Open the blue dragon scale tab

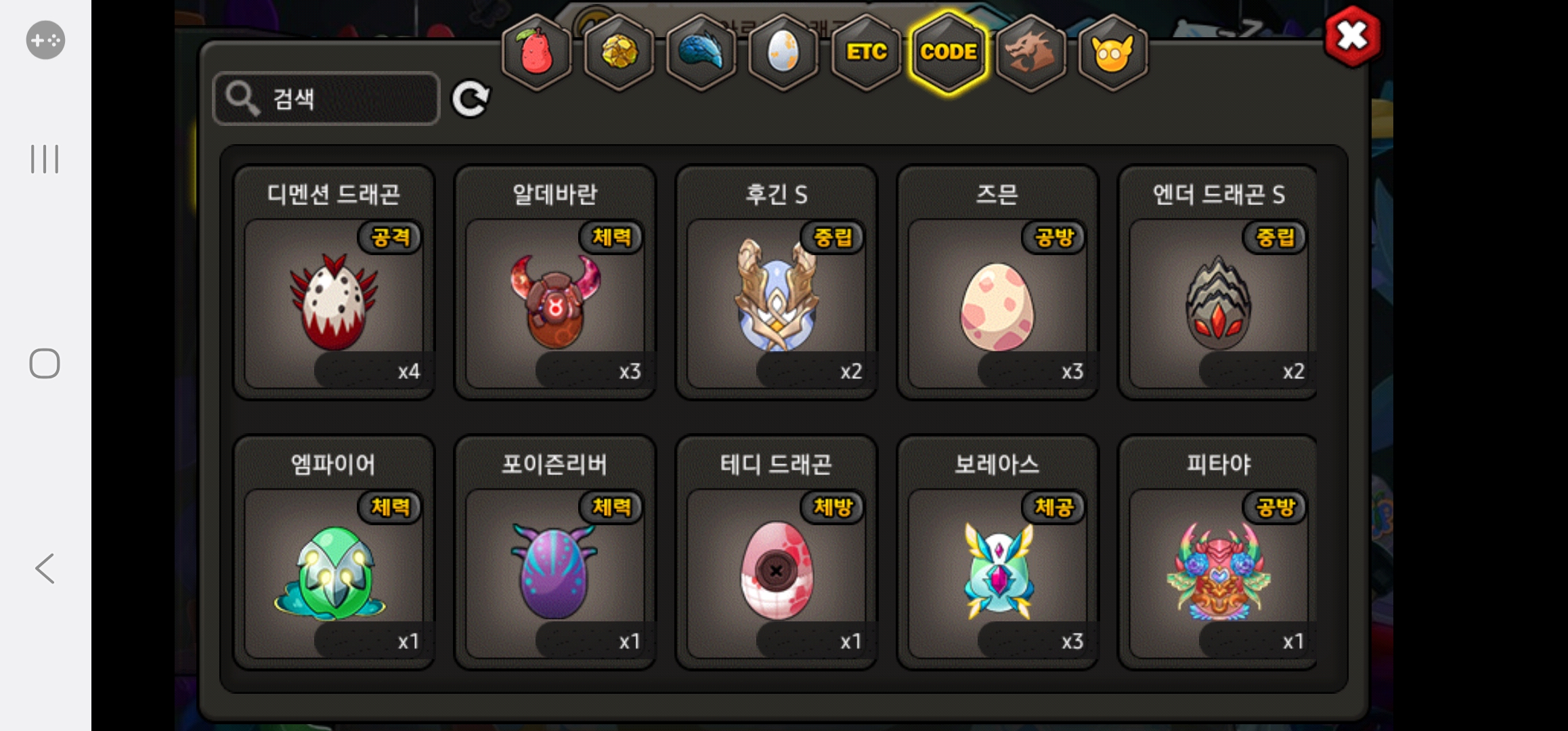coord(701,52)
